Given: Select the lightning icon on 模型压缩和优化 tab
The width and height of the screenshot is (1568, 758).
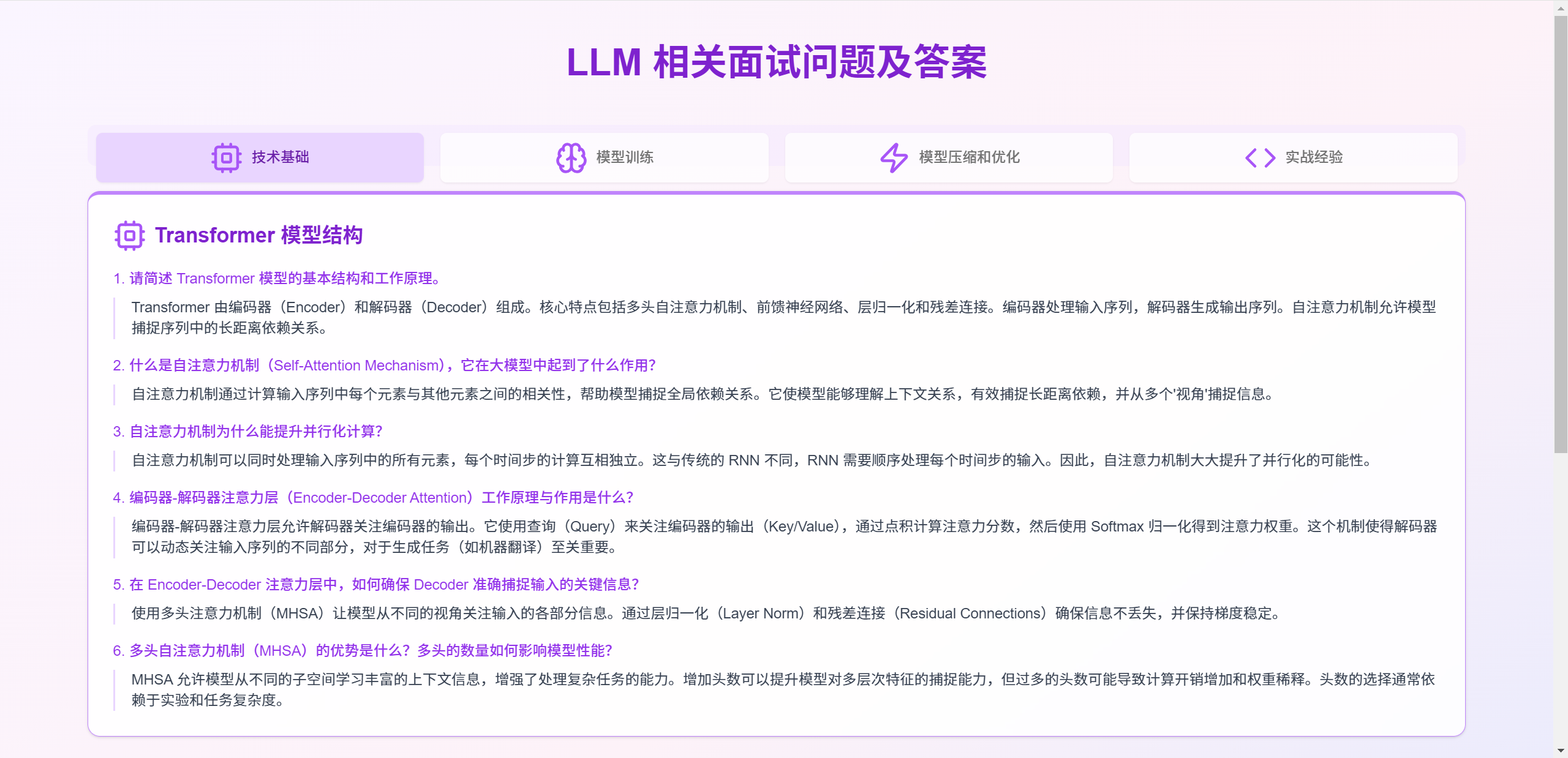Looking at the screenshot, I should pos(894,157).
